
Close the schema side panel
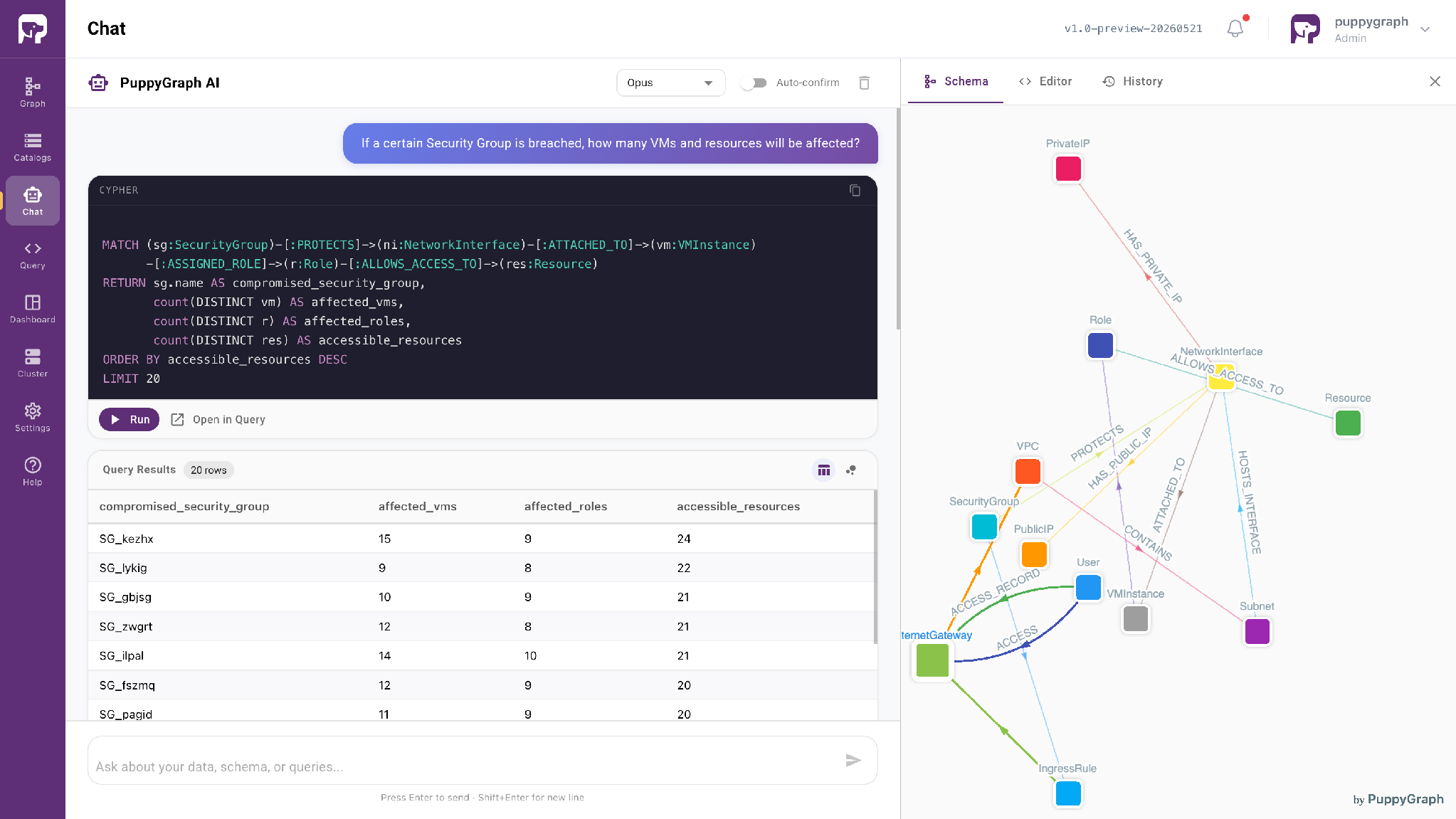tap(1435, 81)
